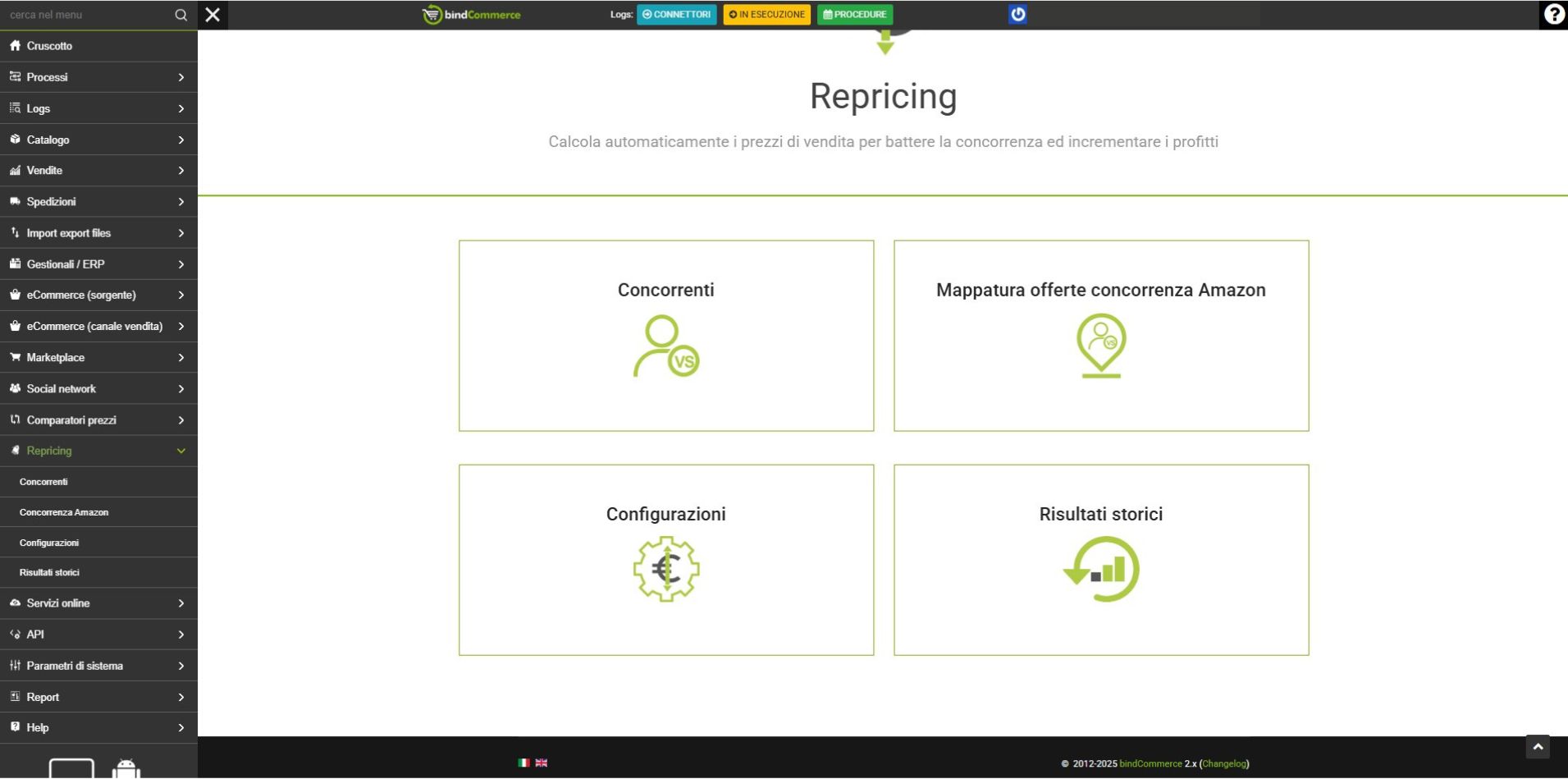Focus the 'cerca nel menu' search field
Image resolution: width=1568 pixels, height=779 pixels.
click(x=86, y=15)
